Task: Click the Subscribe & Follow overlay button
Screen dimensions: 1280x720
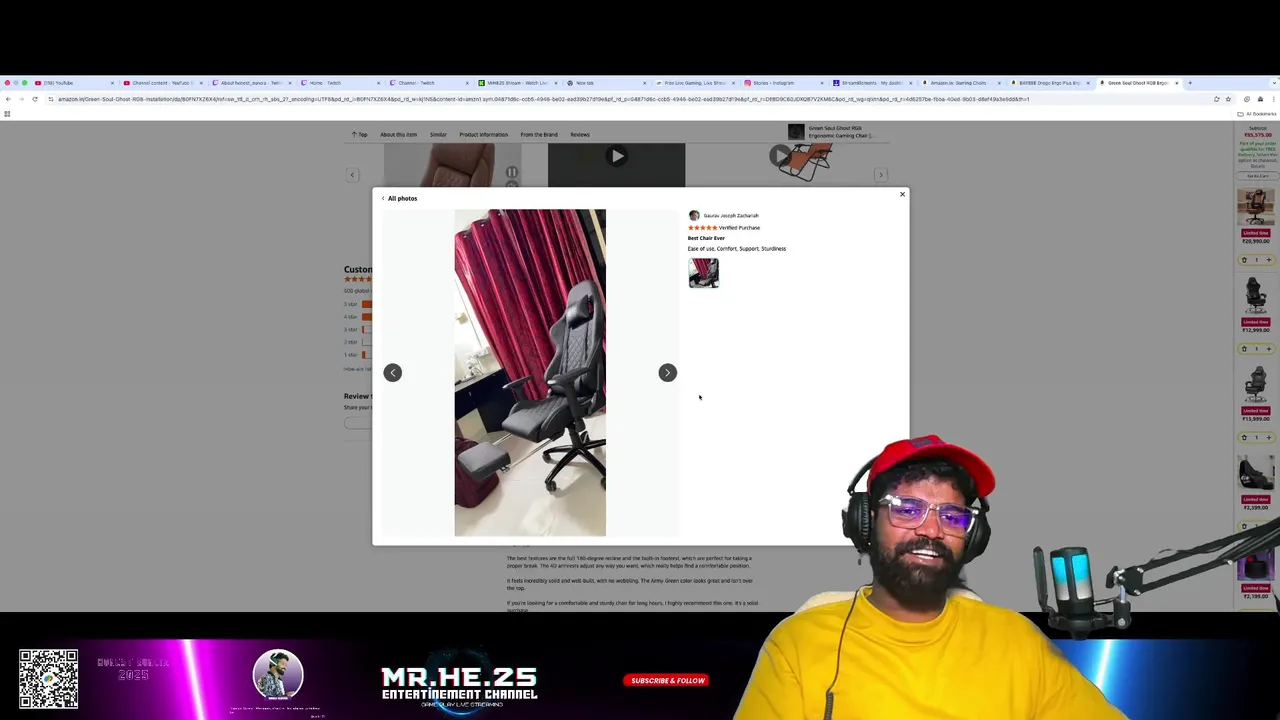Action: tap(667, 681)
